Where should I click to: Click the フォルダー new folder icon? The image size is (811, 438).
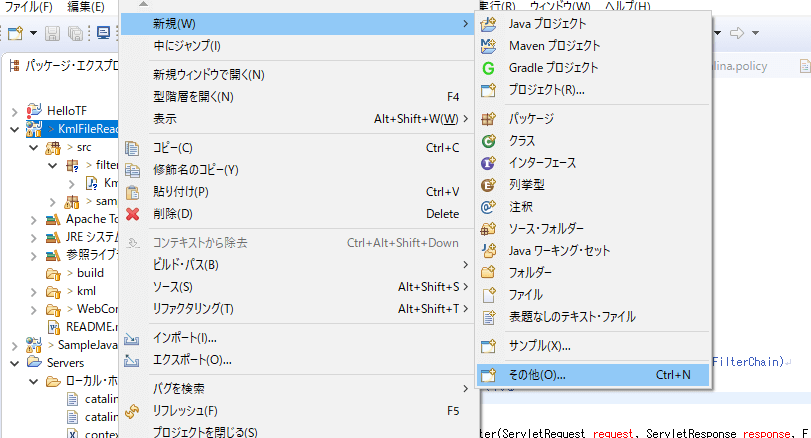pos(488,273)
